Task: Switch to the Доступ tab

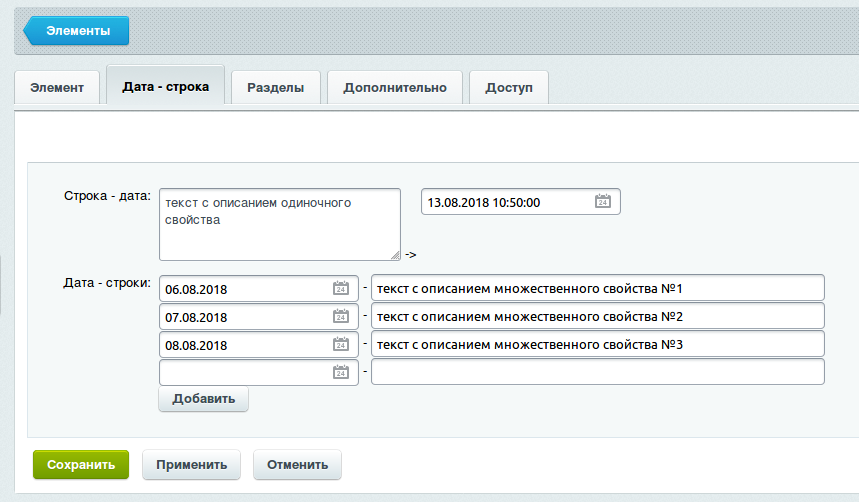Action: click(509, 88)
